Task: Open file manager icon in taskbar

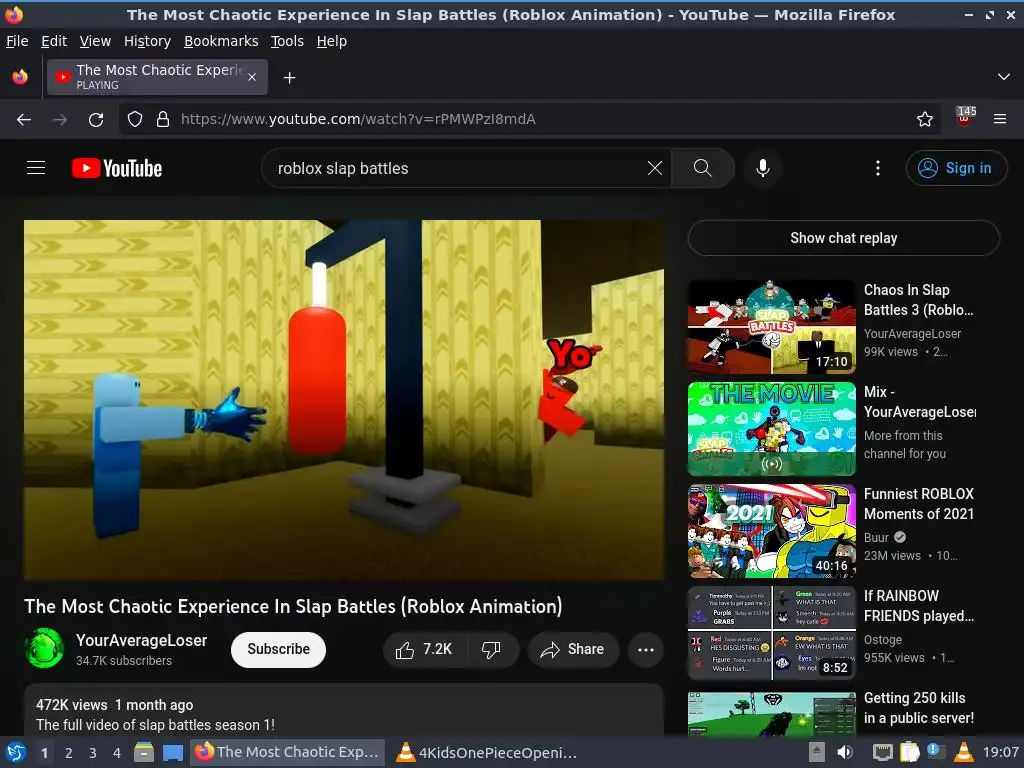Action: coord(144,752)
